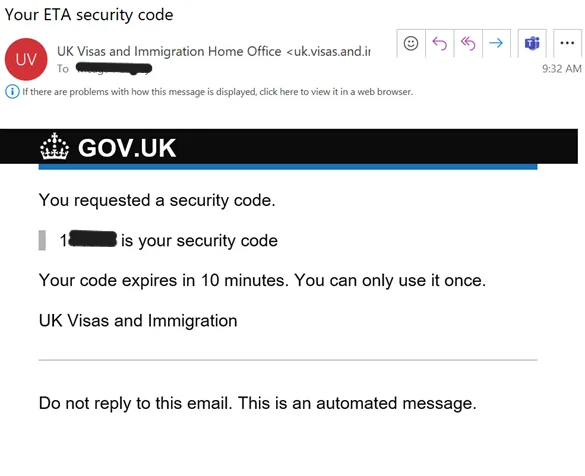Select the email subject Your ETA security code

click(x=89, y=15)
